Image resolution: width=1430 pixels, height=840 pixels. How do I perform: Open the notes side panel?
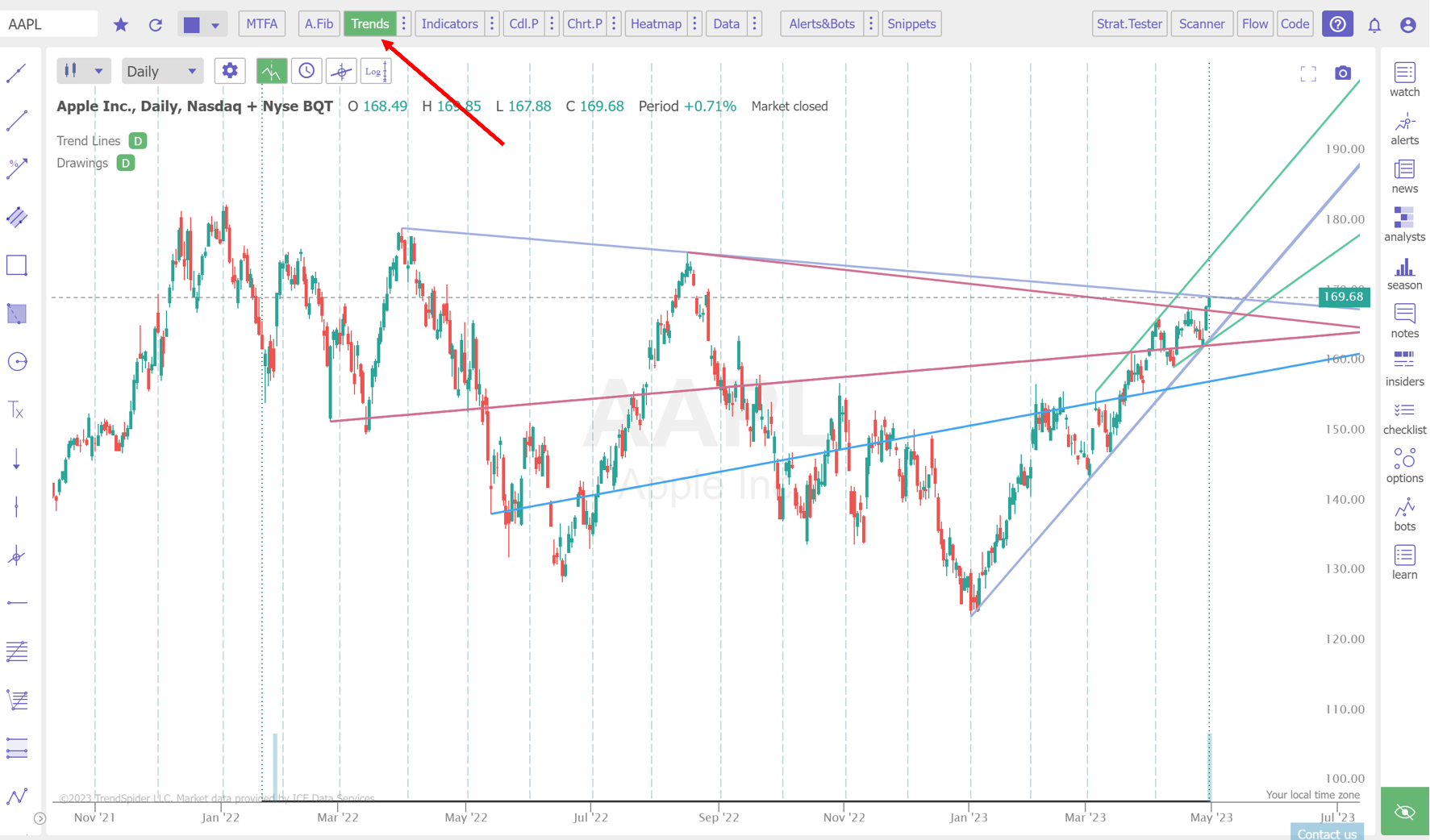[1404, 321]
